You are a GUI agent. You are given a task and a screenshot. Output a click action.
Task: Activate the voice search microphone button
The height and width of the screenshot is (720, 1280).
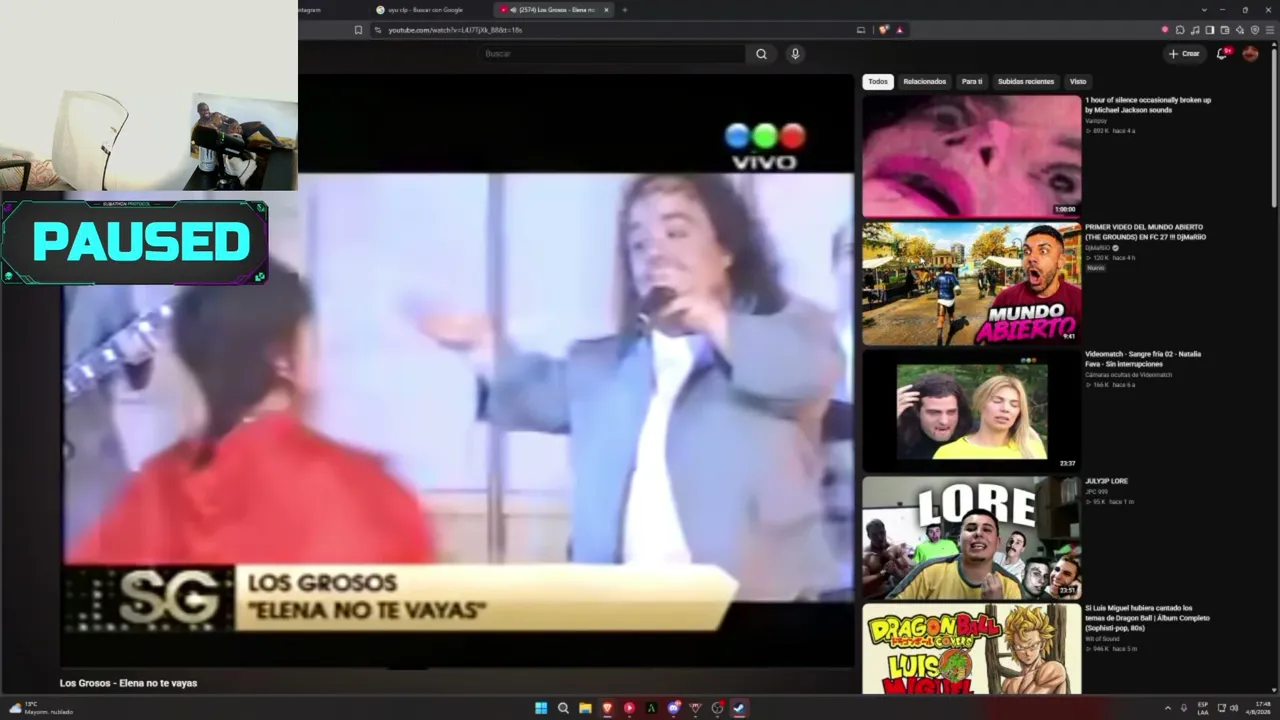tap(795, 54)
